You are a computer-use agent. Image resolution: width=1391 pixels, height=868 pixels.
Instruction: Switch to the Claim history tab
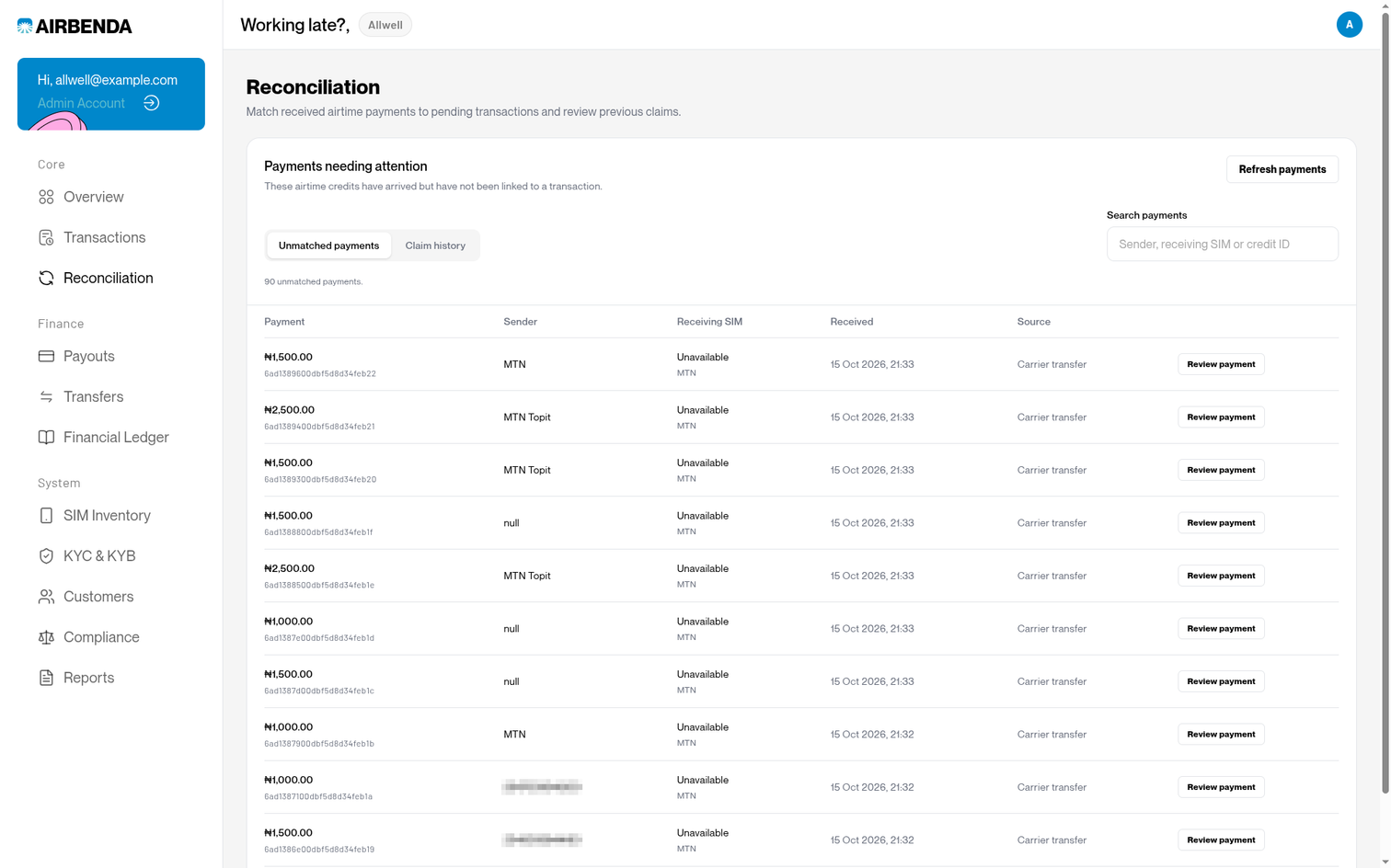(435, 246)
